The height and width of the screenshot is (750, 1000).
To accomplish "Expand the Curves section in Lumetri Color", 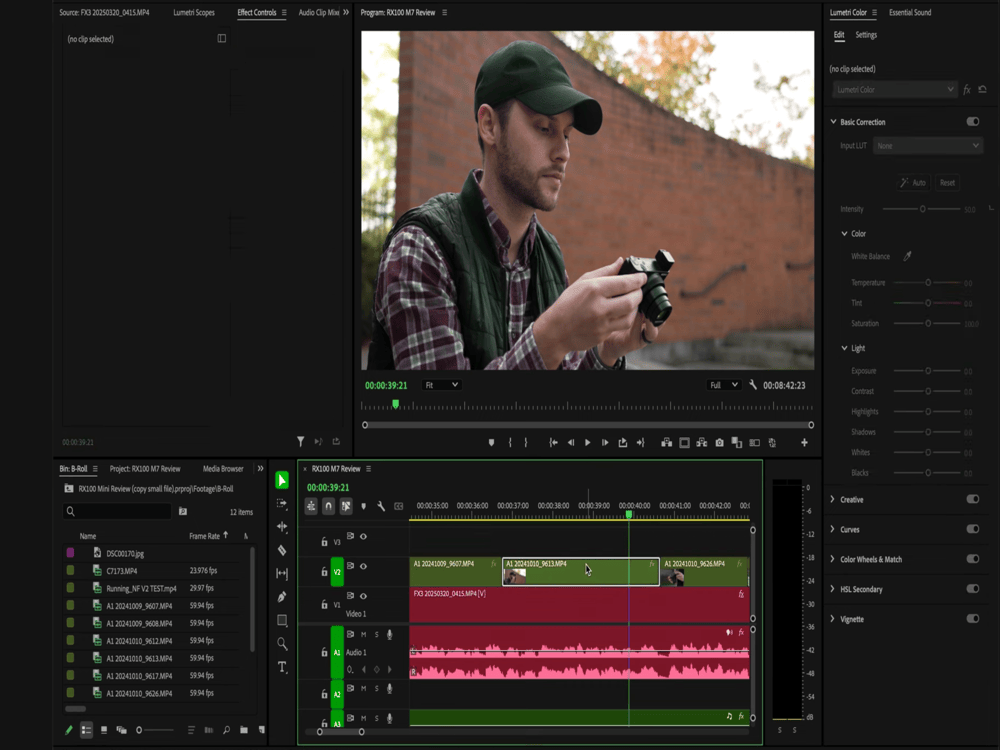I will pos(850,529).
